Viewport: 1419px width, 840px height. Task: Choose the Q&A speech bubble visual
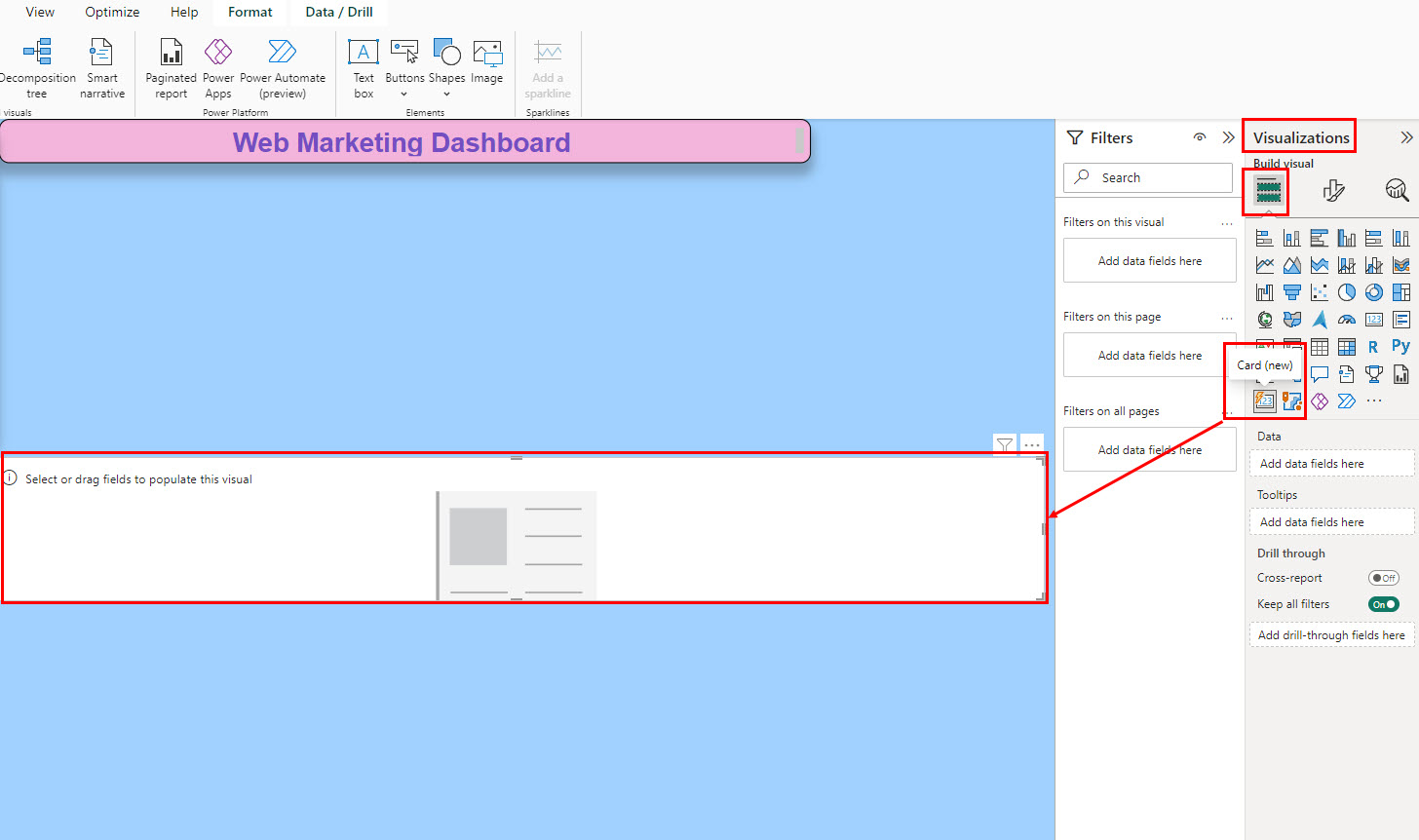(x=1320, y=374)
